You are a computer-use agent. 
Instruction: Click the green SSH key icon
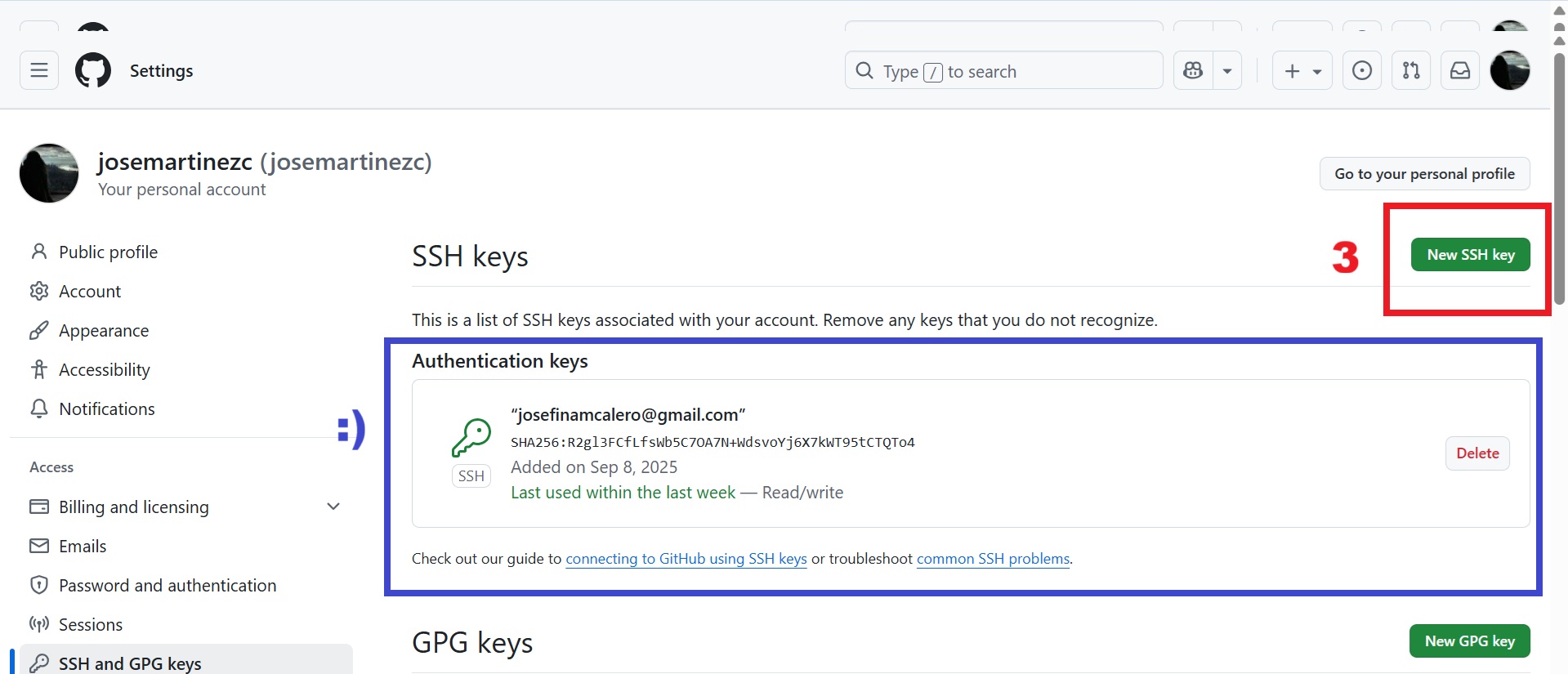(471, 438)
